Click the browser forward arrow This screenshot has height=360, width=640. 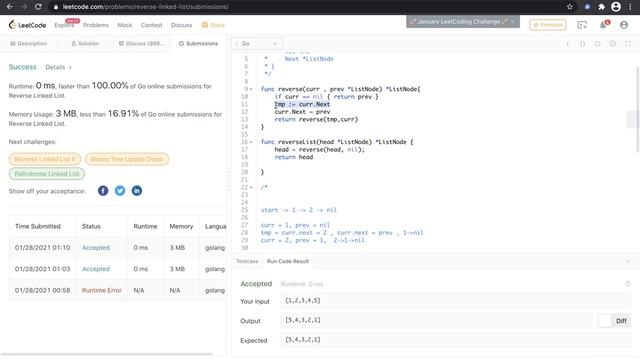24,7
